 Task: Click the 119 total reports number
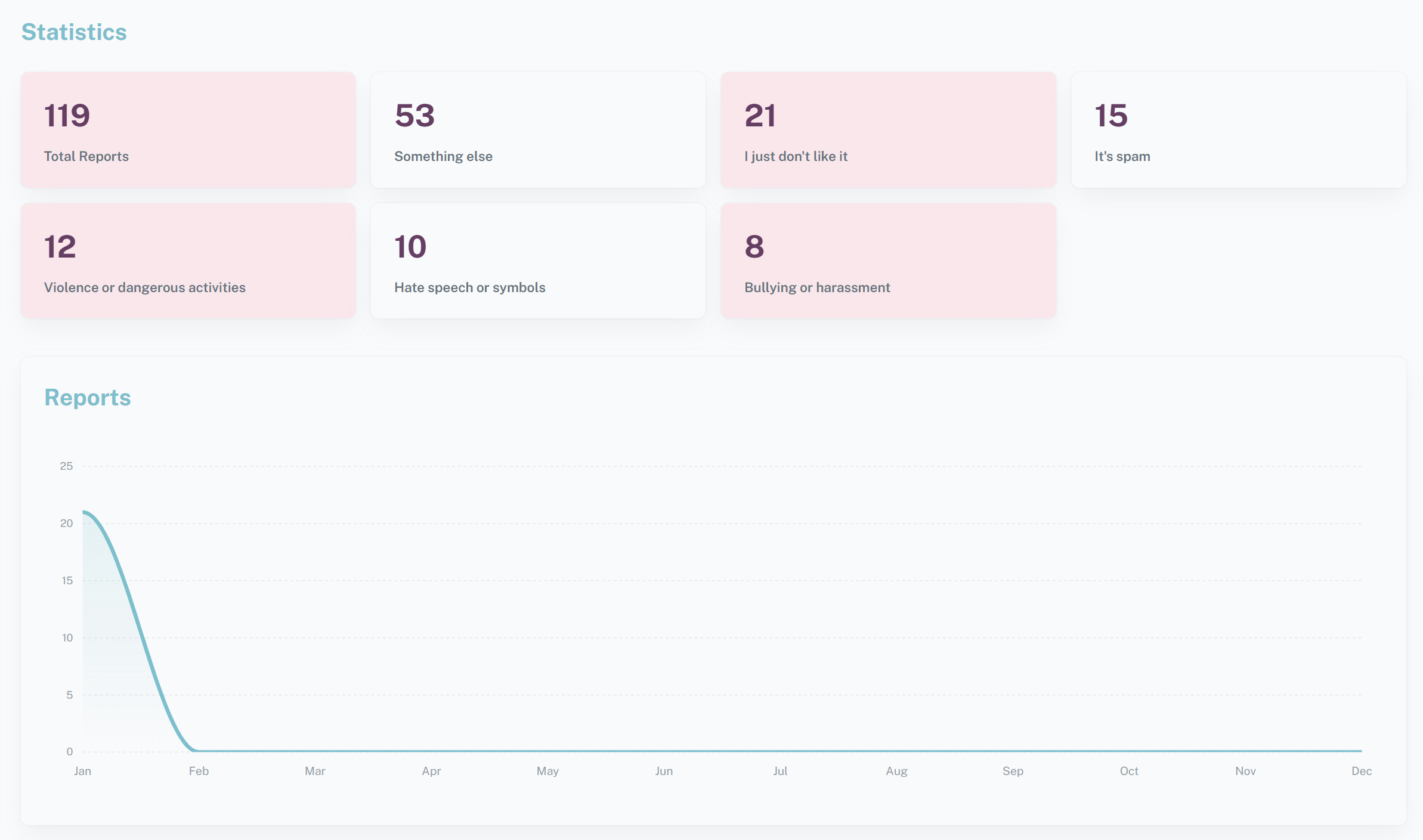[x=67, y=116]
